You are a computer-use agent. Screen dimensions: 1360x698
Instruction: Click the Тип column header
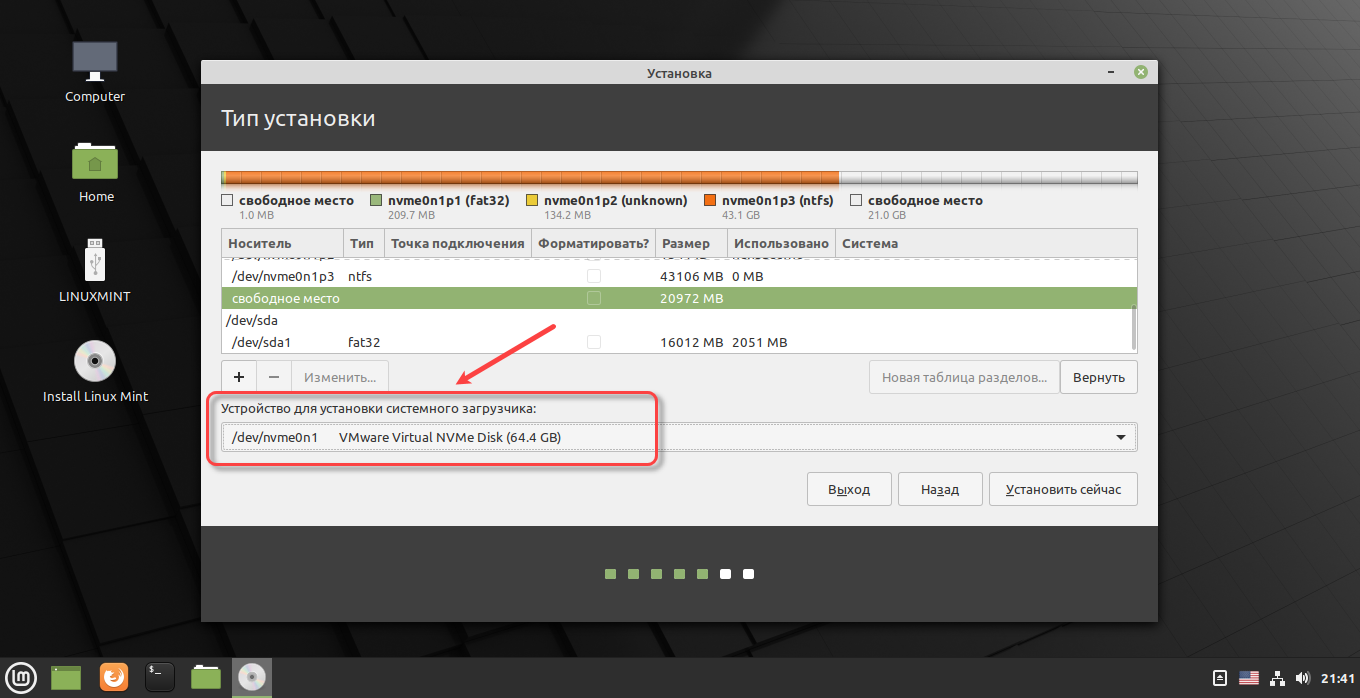pyautogui.click(x=362, y=243)
